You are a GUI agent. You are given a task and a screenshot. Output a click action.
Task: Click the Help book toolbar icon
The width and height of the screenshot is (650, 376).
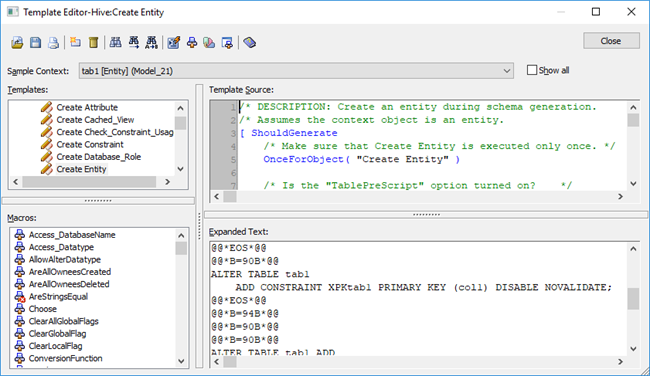click(250, 42)
